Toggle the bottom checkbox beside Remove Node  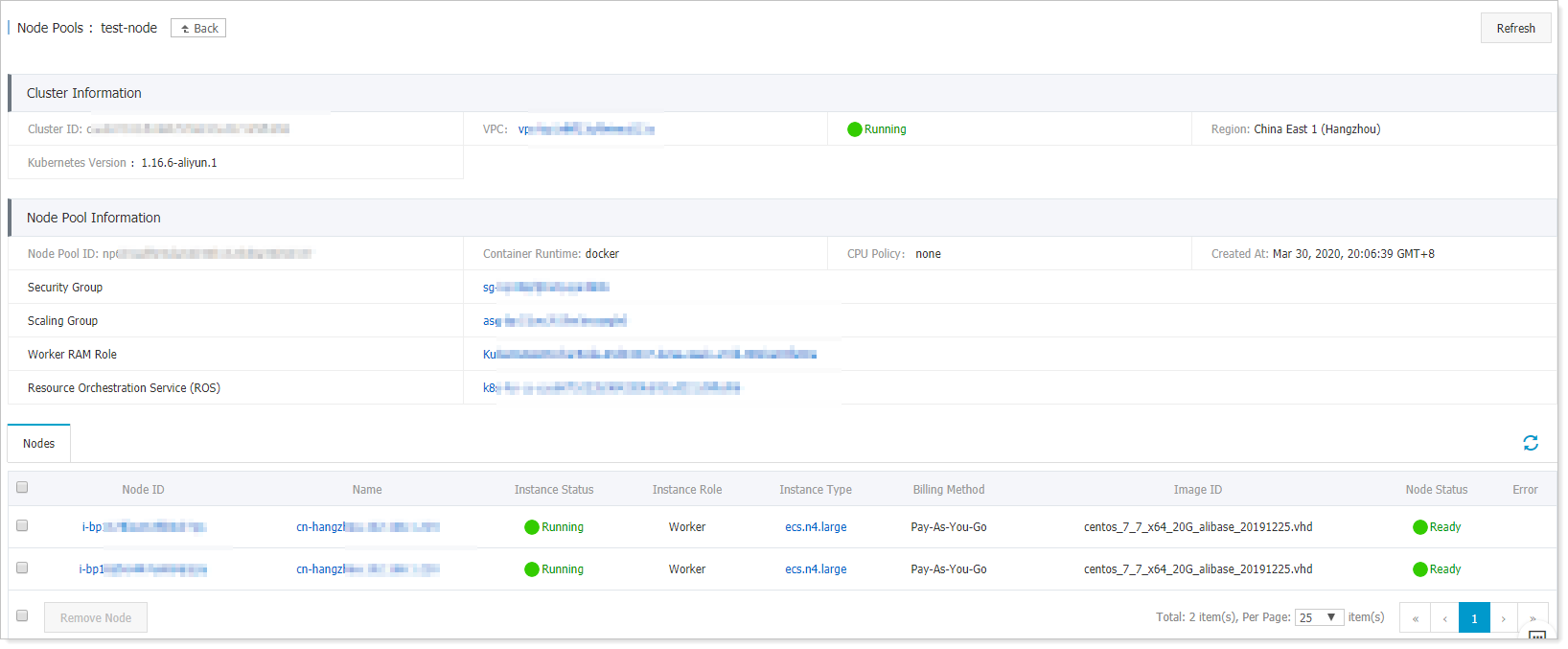[22, 615]
